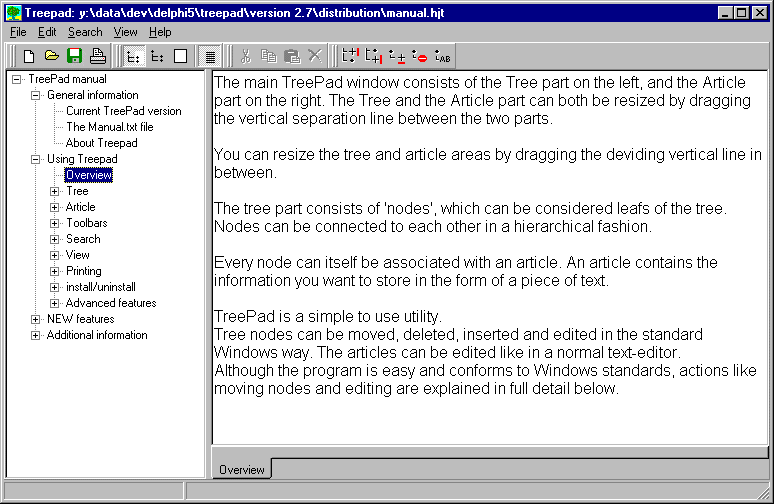774x504 pixels.
Task: Select the TreePad manual tree item
Action: 67,79
